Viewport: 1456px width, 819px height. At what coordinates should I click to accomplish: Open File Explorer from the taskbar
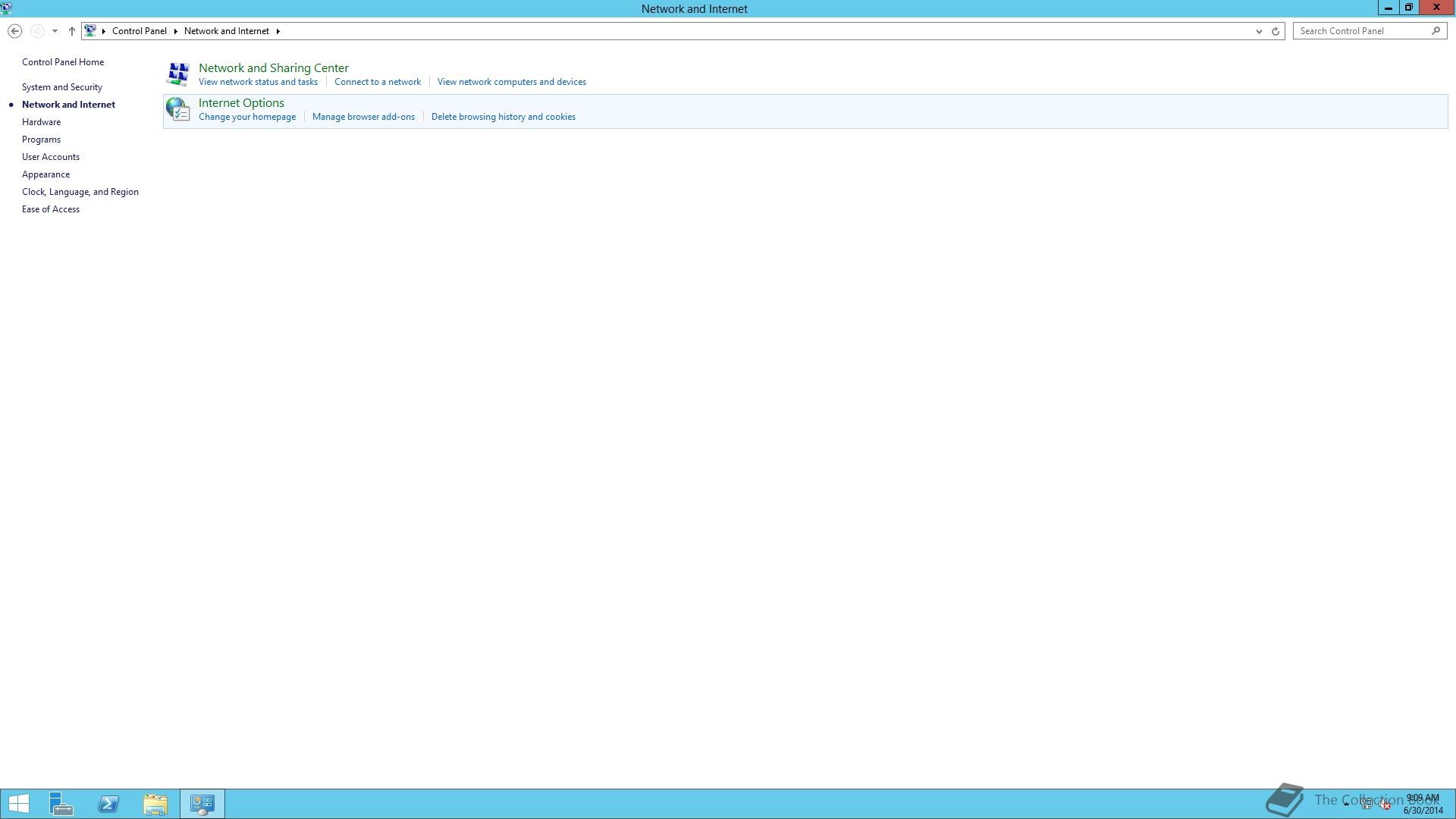pos(155,804)
